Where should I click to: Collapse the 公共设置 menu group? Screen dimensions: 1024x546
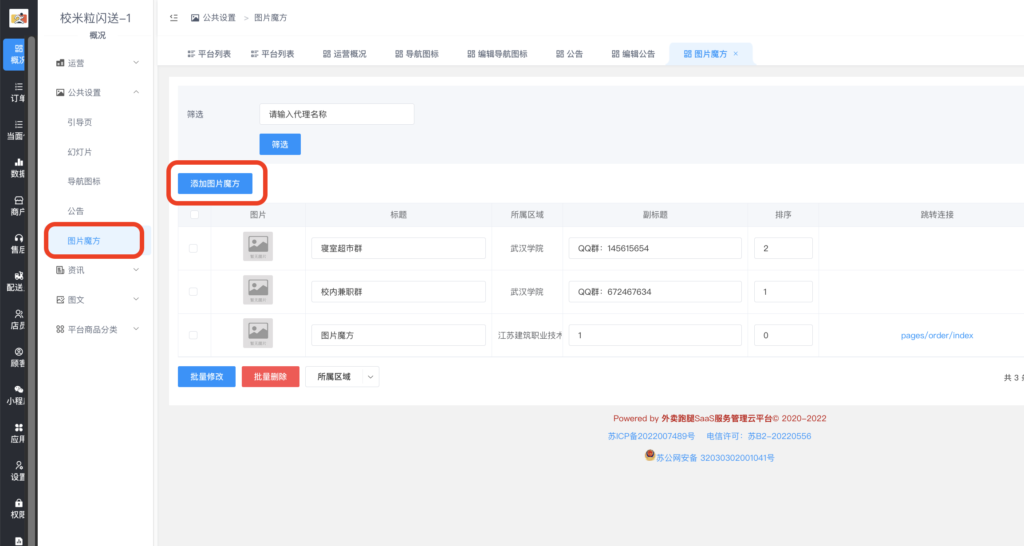click(x=97, y=92)
